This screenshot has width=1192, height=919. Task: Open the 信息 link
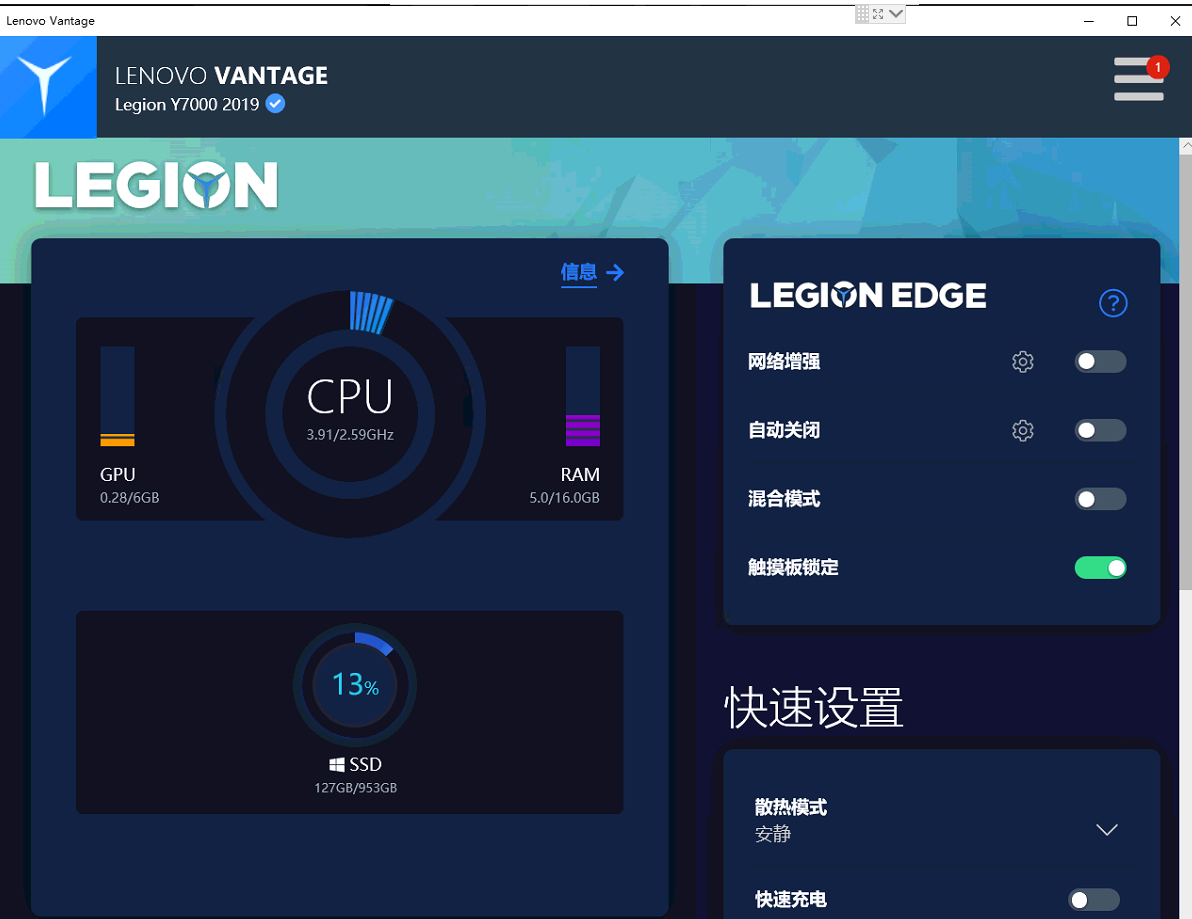pyautogui.click(x=579, y=272)
